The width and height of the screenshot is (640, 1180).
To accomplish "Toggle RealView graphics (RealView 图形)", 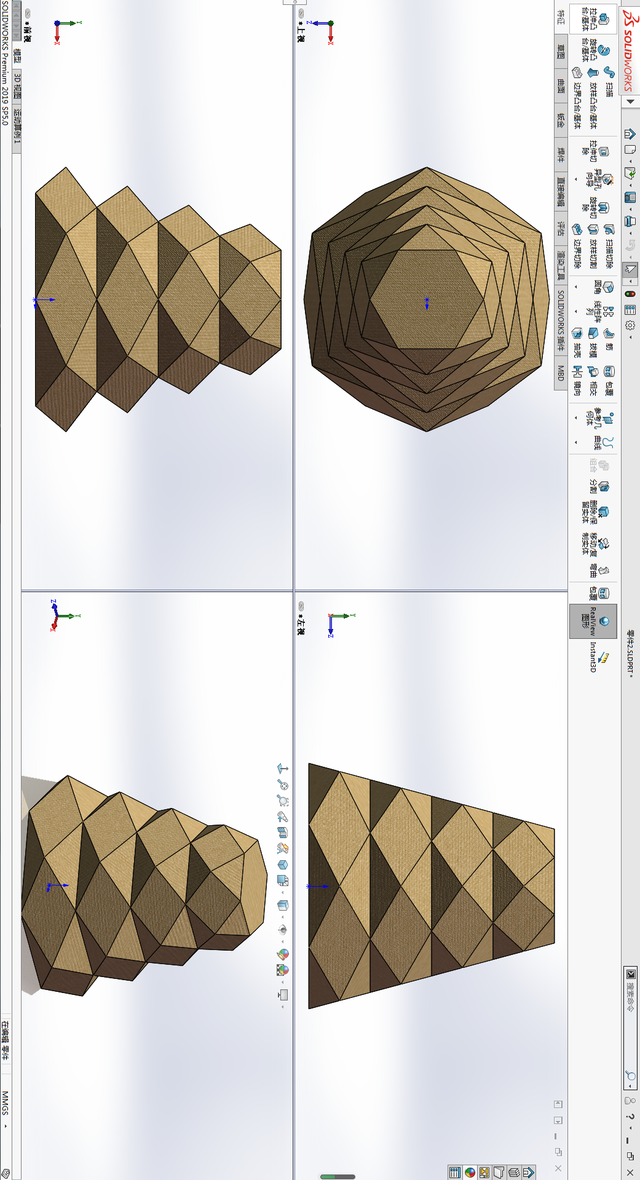I will 593,622.
